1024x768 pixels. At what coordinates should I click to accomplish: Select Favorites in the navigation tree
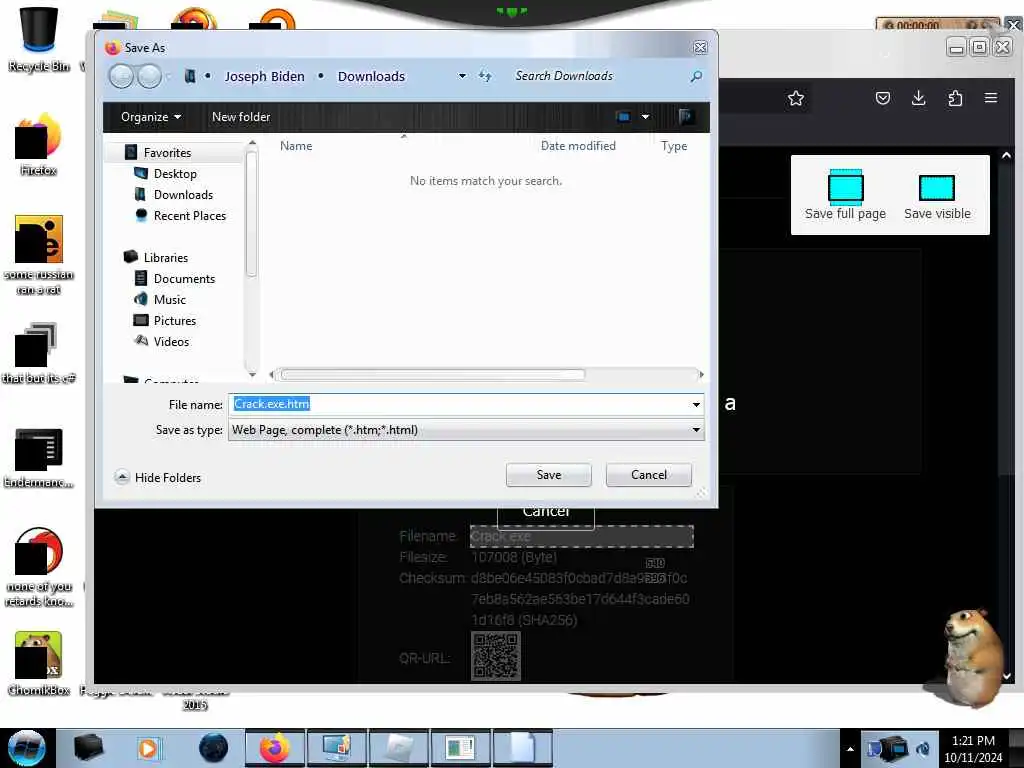[167, 153]
